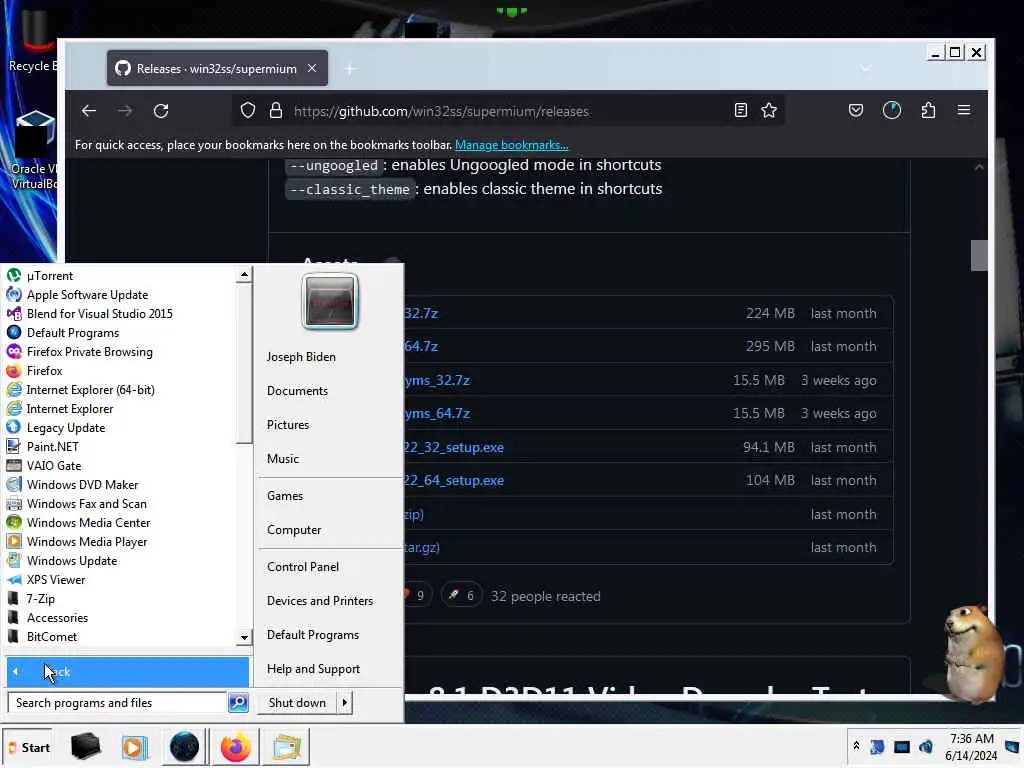Open Devices and Printers

(320, 601)
